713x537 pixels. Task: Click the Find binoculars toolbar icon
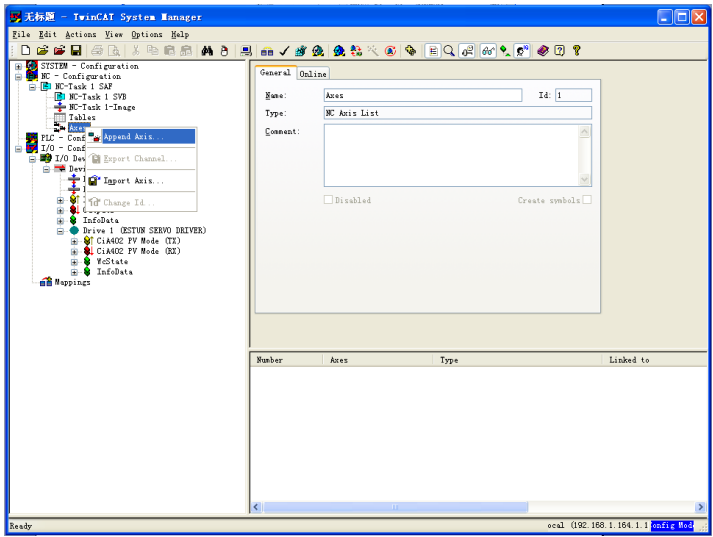pos(207,51)
